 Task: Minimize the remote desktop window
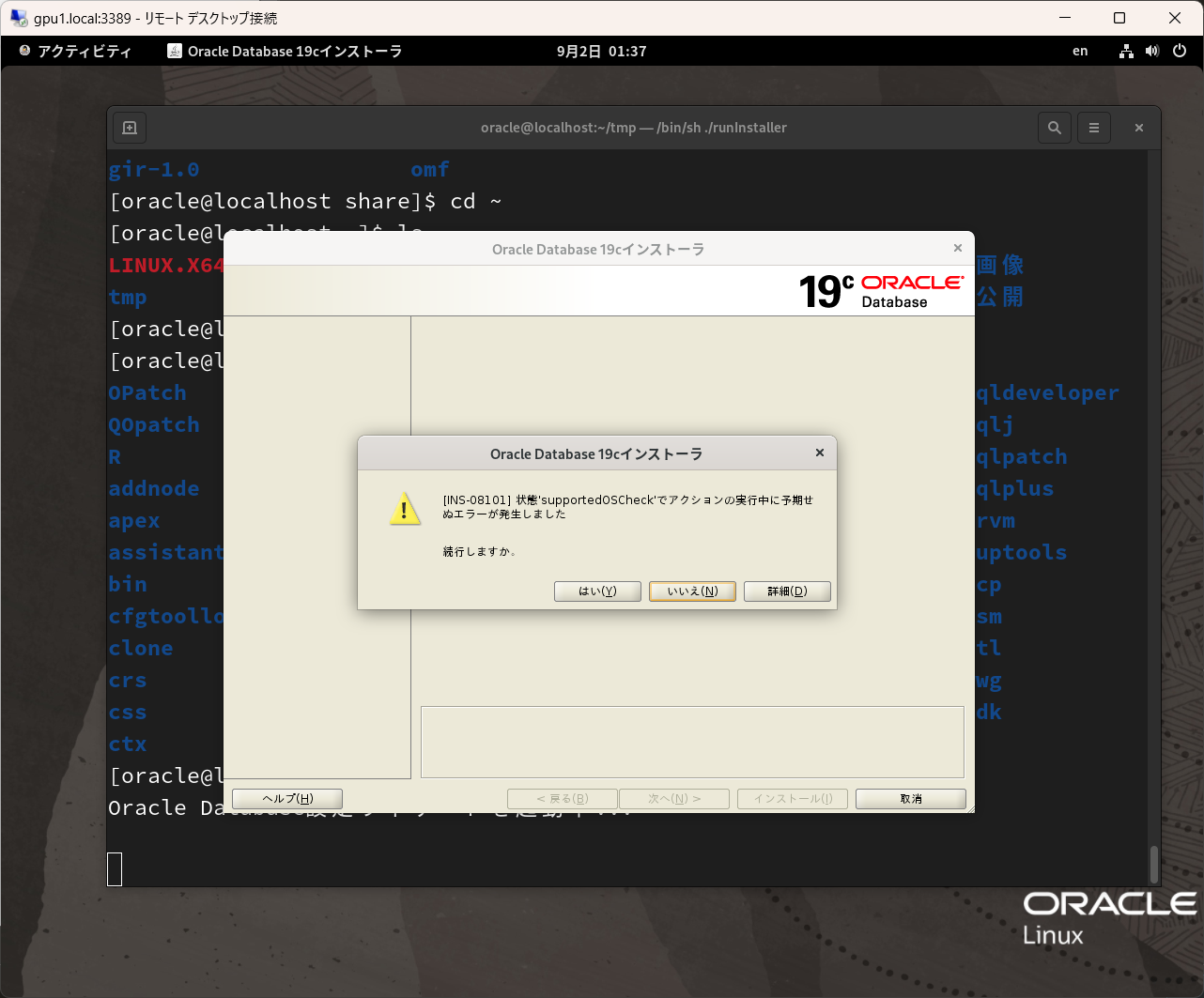pyautogui.click(x=1065, y=18)
